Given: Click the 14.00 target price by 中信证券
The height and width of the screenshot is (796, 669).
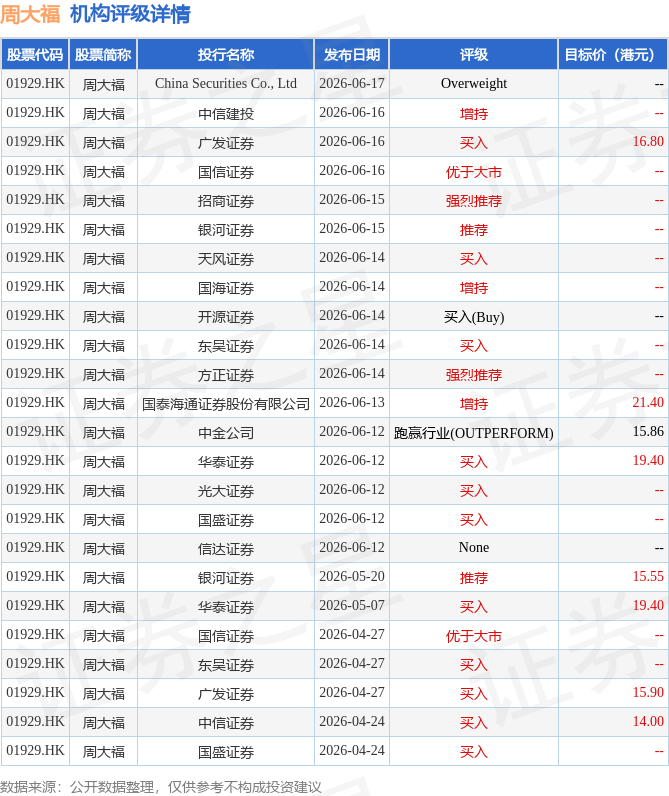Looking at the screenshot, I should pos(648,721).
